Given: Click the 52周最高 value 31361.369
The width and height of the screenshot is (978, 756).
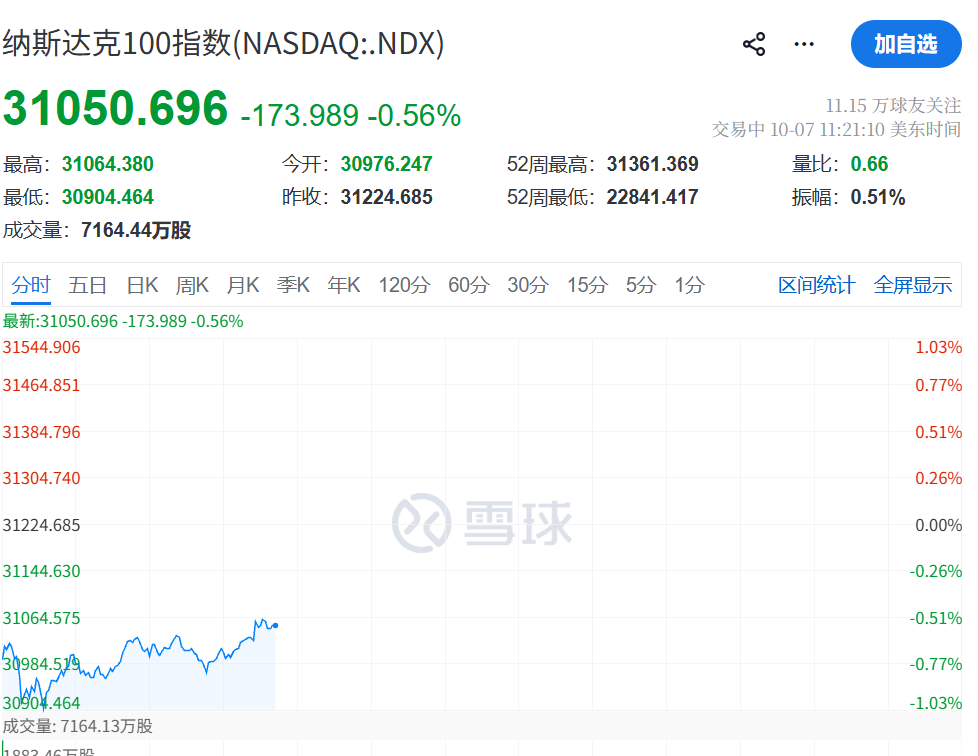Looking at the screenshot, I should [652, 164].
